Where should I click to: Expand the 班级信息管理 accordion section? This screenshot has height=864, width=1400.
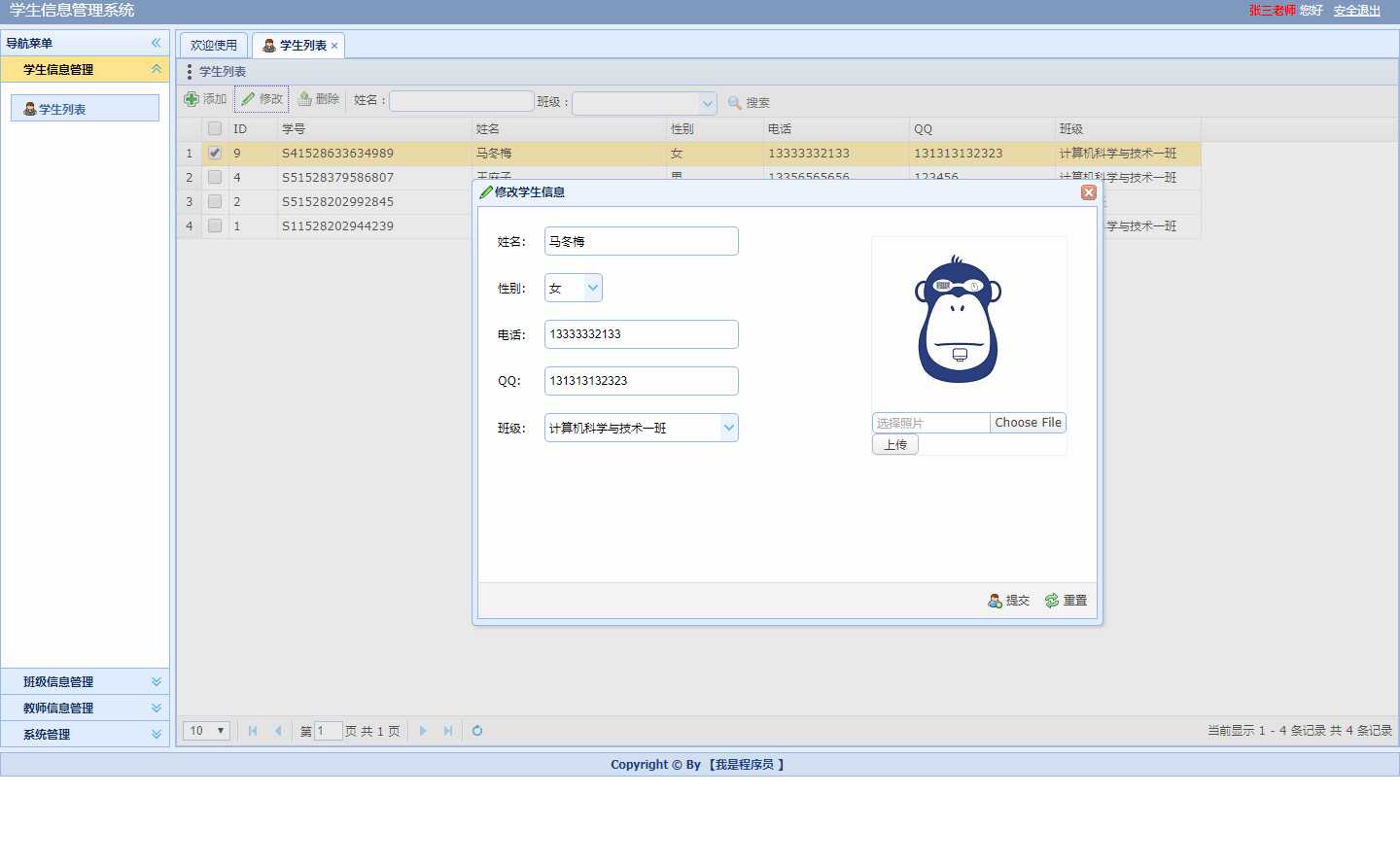click(156, 682)
